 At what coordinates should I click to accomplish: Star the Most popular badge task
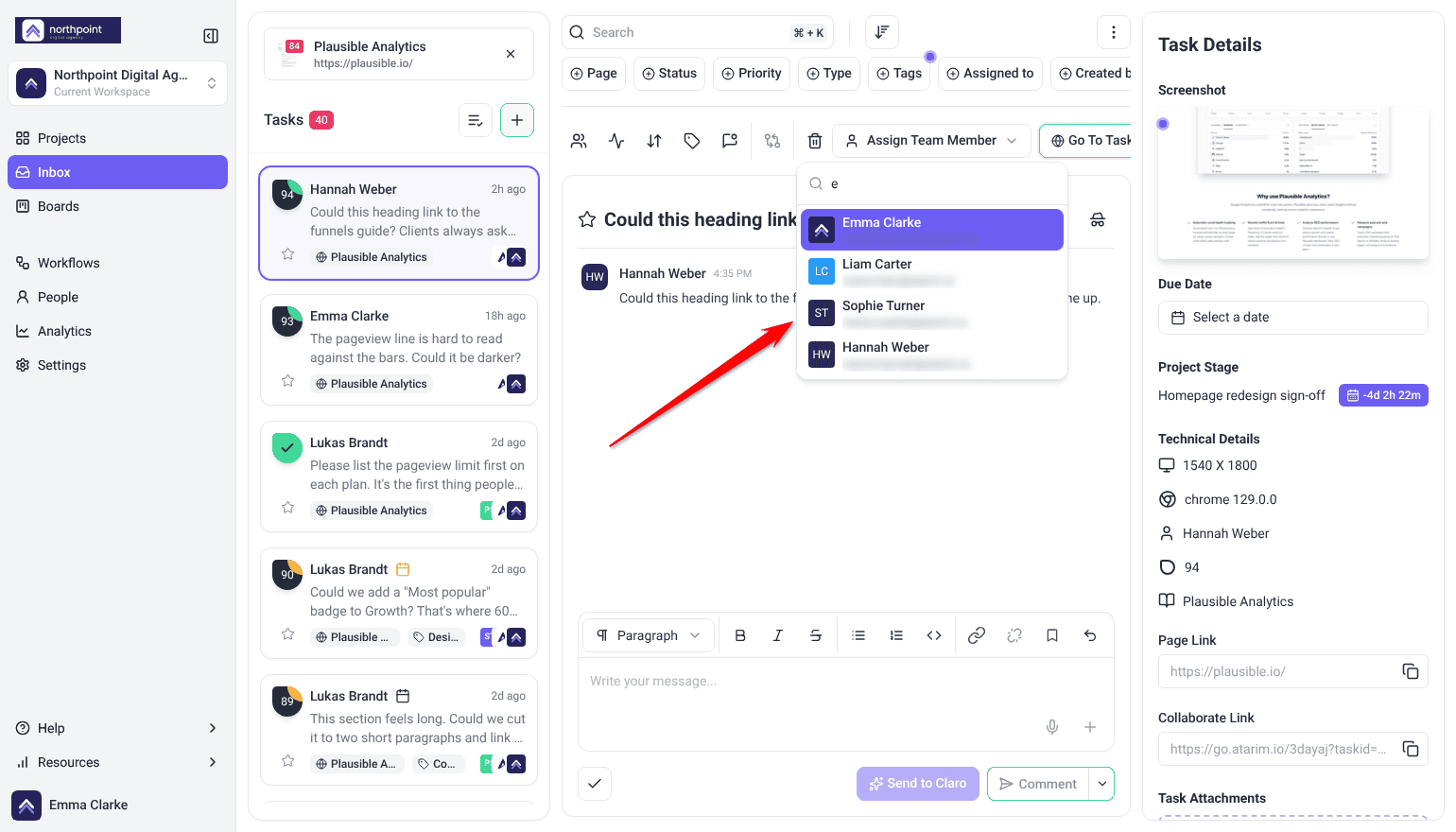click(288, 634)
